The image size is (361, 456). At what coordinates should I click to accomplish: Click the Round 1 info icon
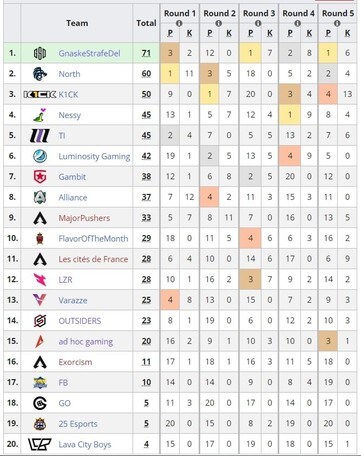(179, 23)
